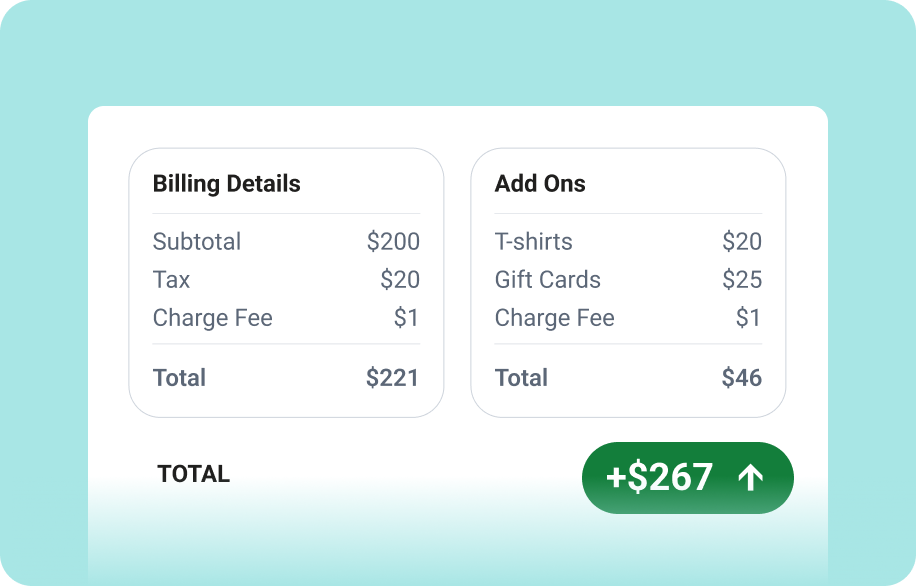Image resolution: width=916 pixels, height=586 pixels.
Task: Click the Total label under Billing Details
Action: [179, 377]
